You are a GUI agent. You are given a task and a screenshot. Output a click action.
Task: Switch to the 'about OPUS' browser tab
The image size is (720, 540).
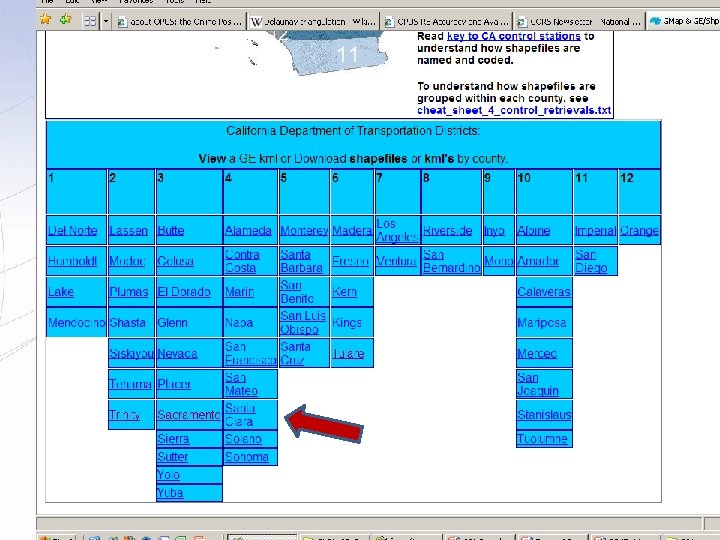pyautogui.click(x=180, y=21)
